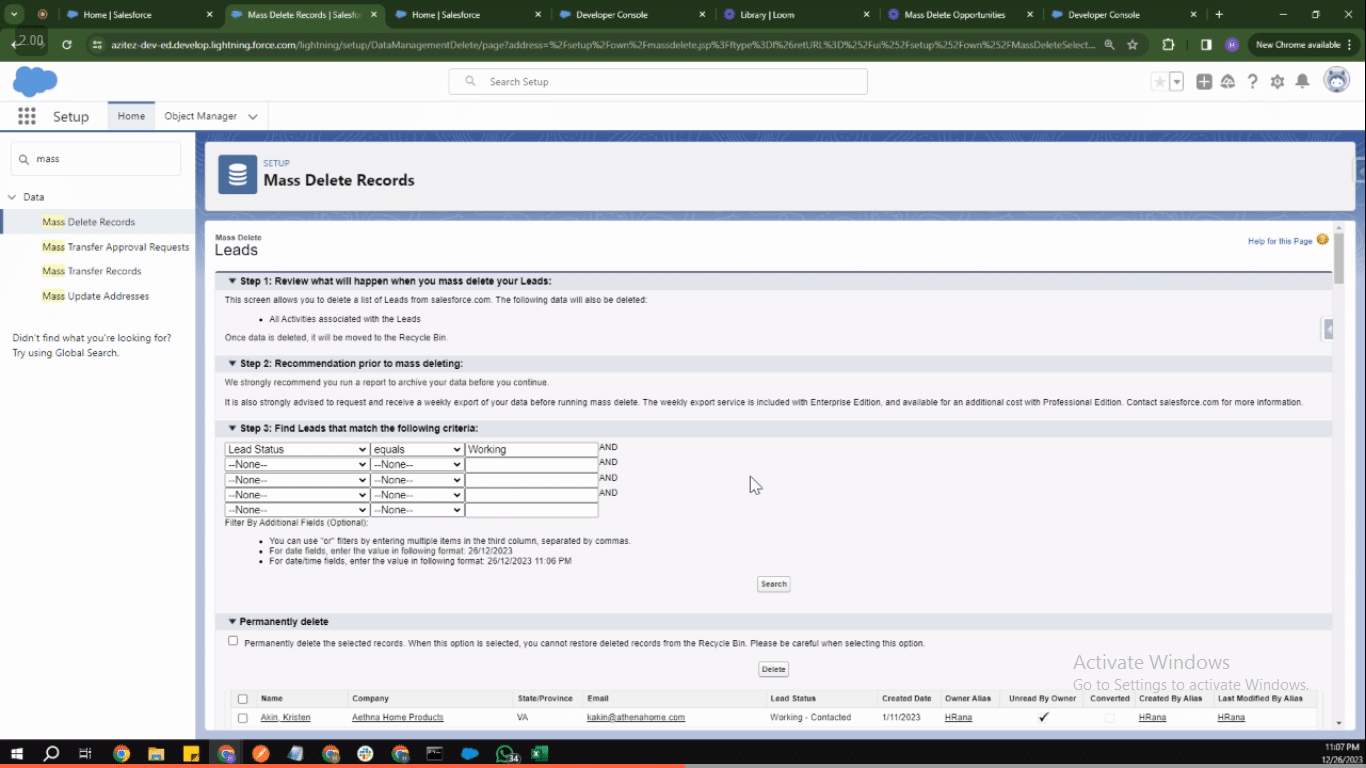Open the equals operator dropdown

click(417, 450)
